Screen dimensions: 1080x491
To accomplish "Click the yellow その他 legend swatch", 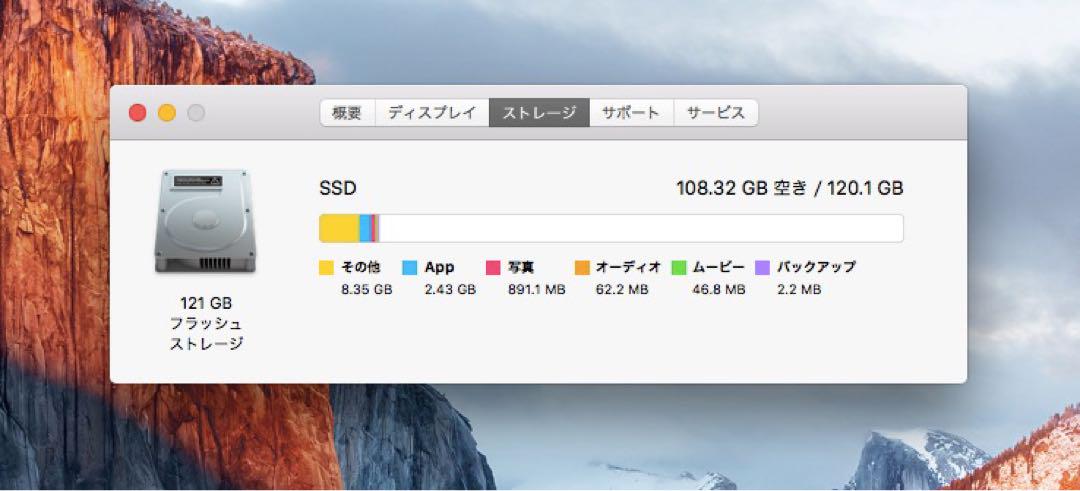I will [326, 268].
